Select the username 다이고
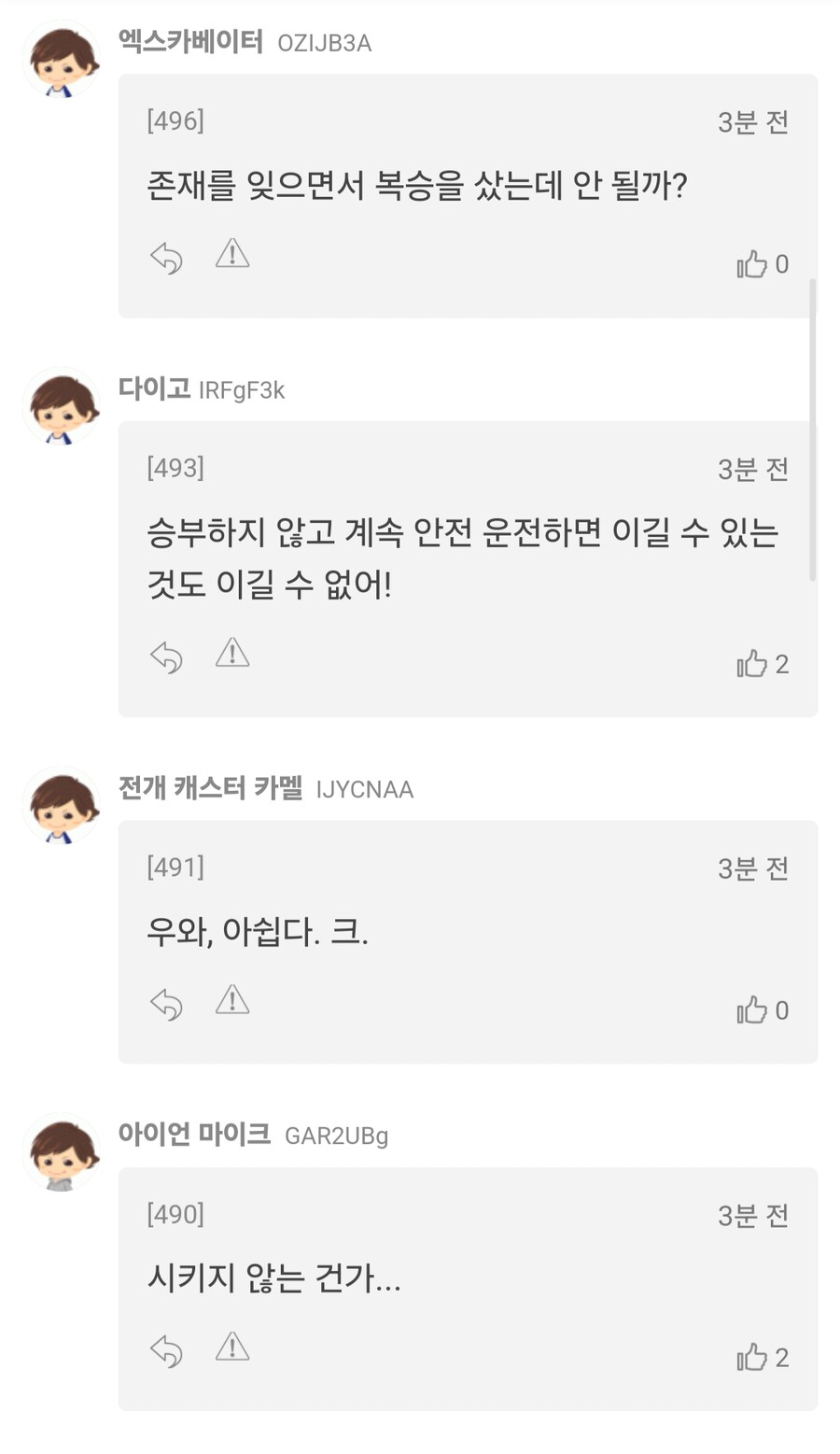 (x=152, y=389)
